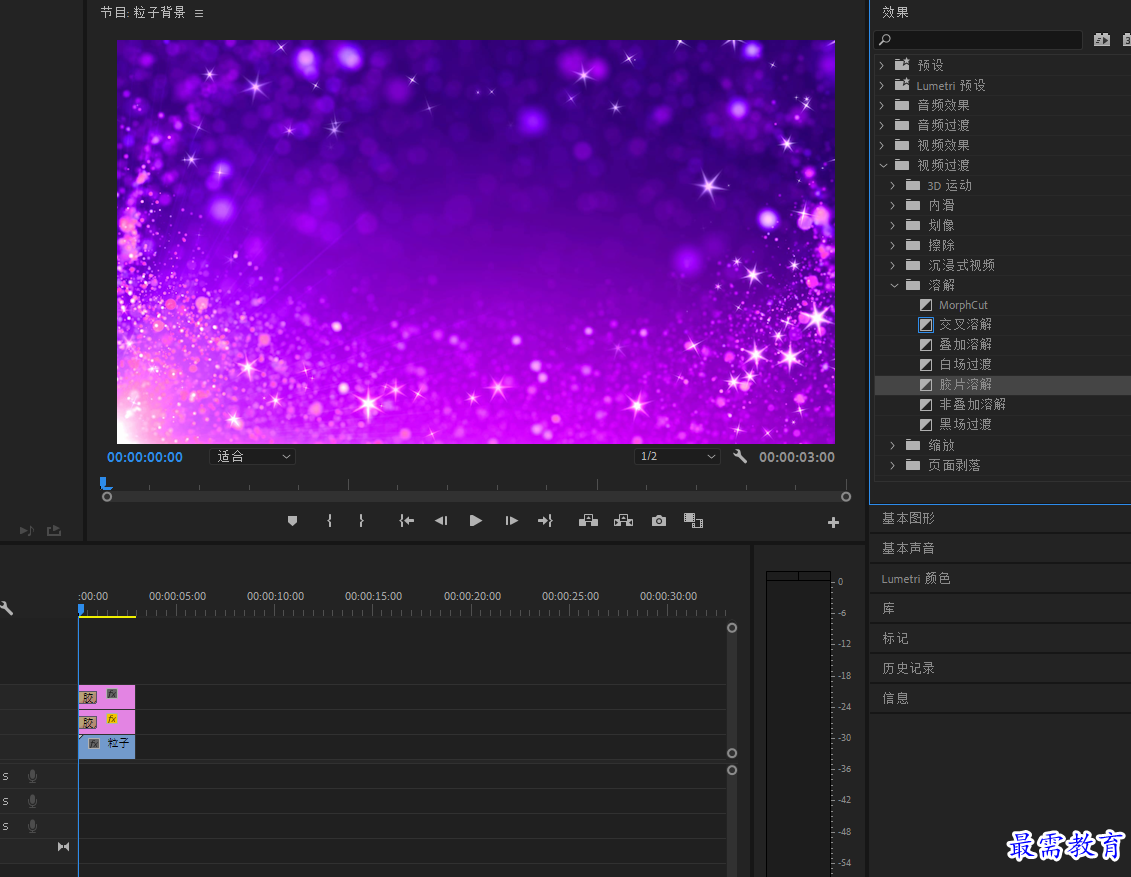The image size is (1131, 877).
Task: Step back one frame
Action: (441, 521)
